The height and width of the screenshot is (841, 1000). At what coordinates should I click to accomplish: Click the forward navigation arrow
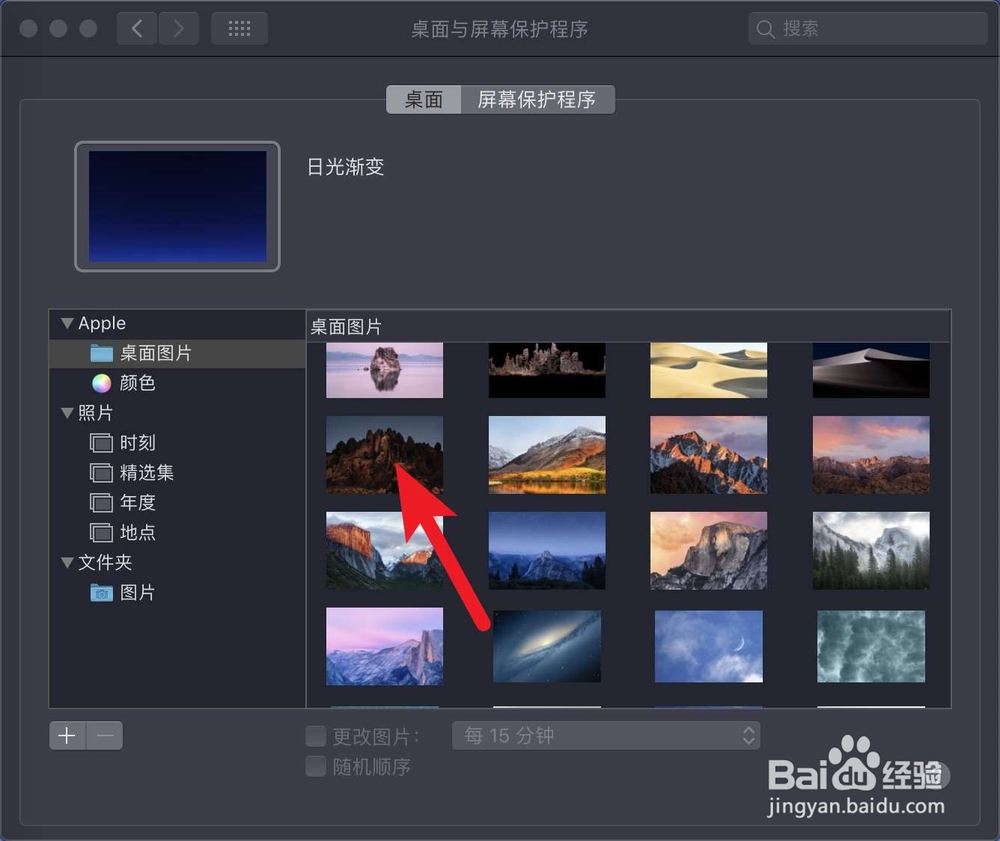[179, 28]
